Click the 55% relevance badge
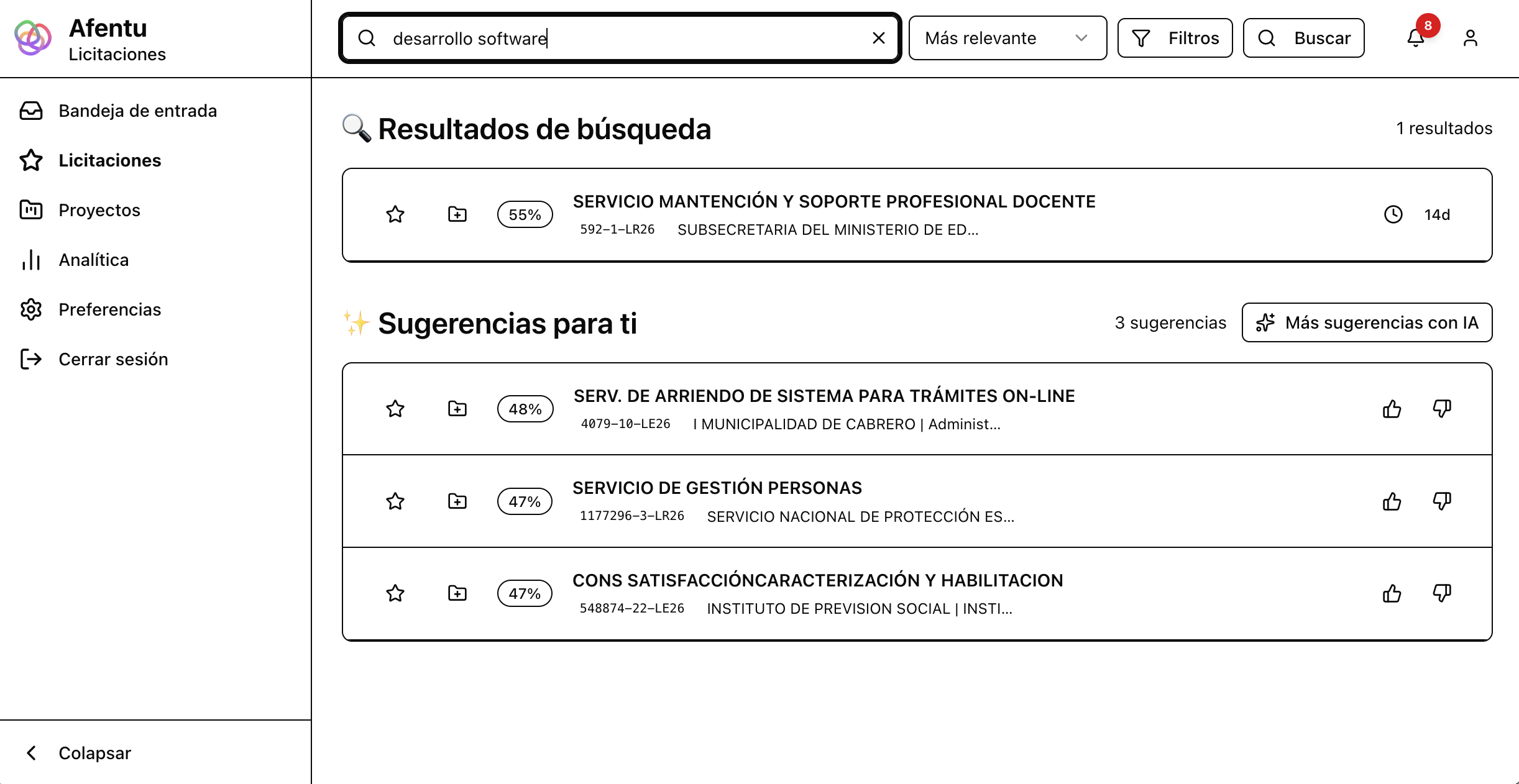The image size is (1519, 784). [x=525, y=214]
